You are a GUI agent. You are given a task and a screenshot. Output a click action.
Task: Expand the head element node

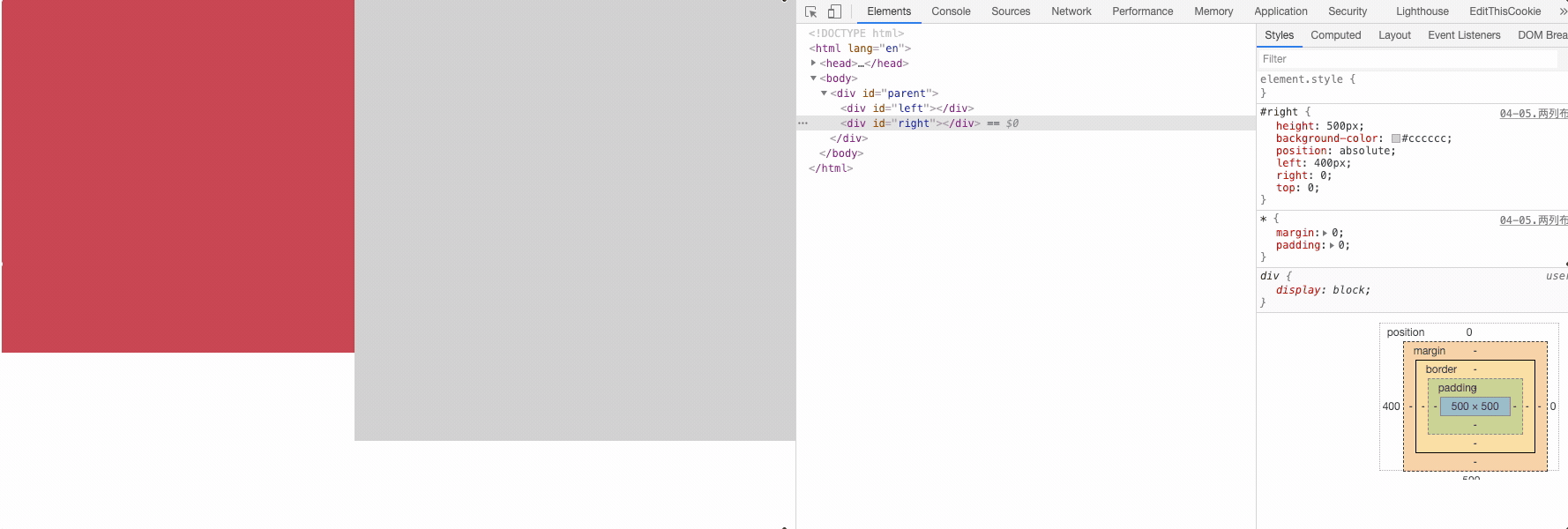coord(813,63)
